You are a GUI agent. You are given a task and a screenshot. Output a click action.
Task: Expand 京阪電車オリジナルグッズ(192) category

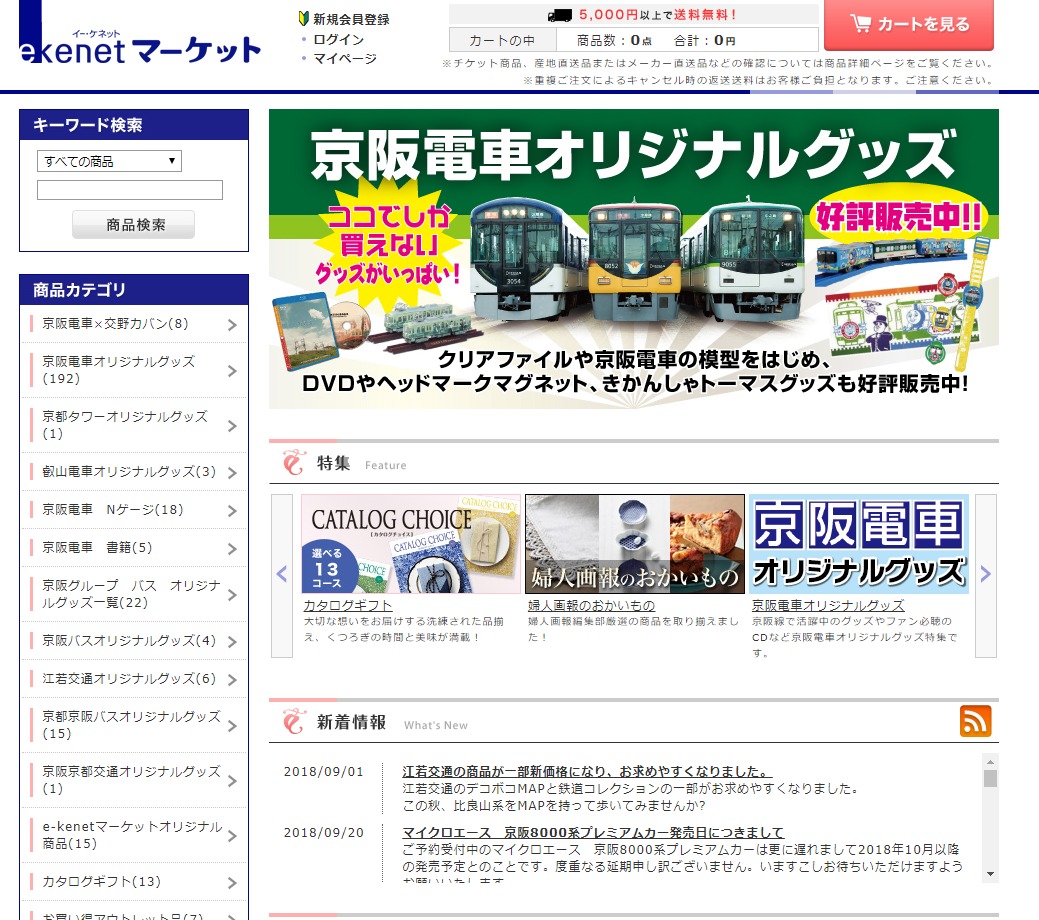(133, 370)
